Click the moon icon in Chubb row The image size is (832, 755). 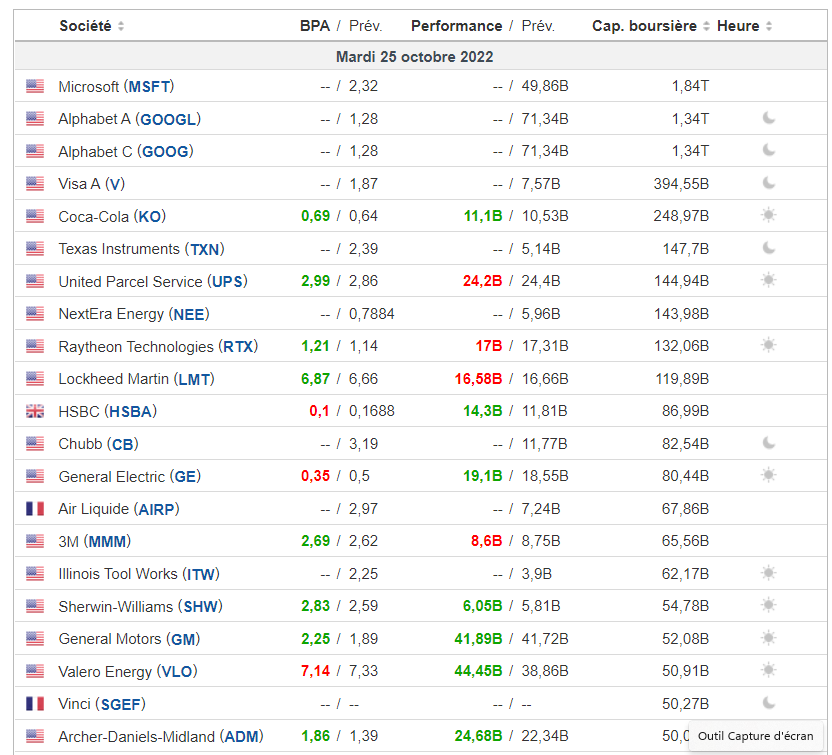click(x=768, y=444)
